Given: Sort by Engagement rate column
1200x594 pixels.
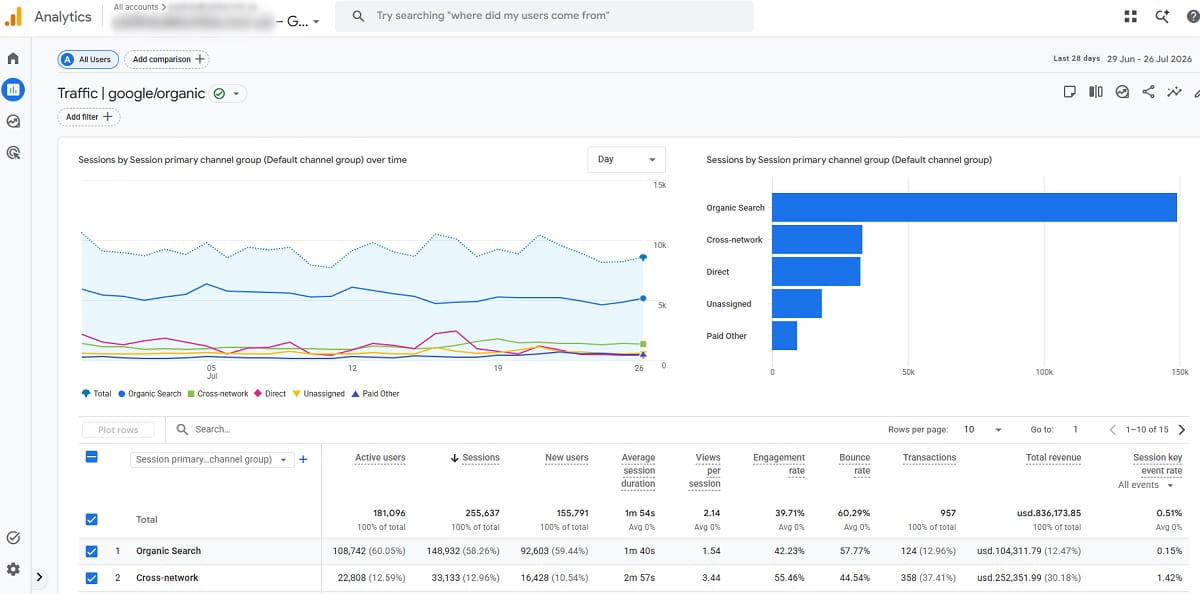Looking at the screenshot, I should tap(779, 464).
